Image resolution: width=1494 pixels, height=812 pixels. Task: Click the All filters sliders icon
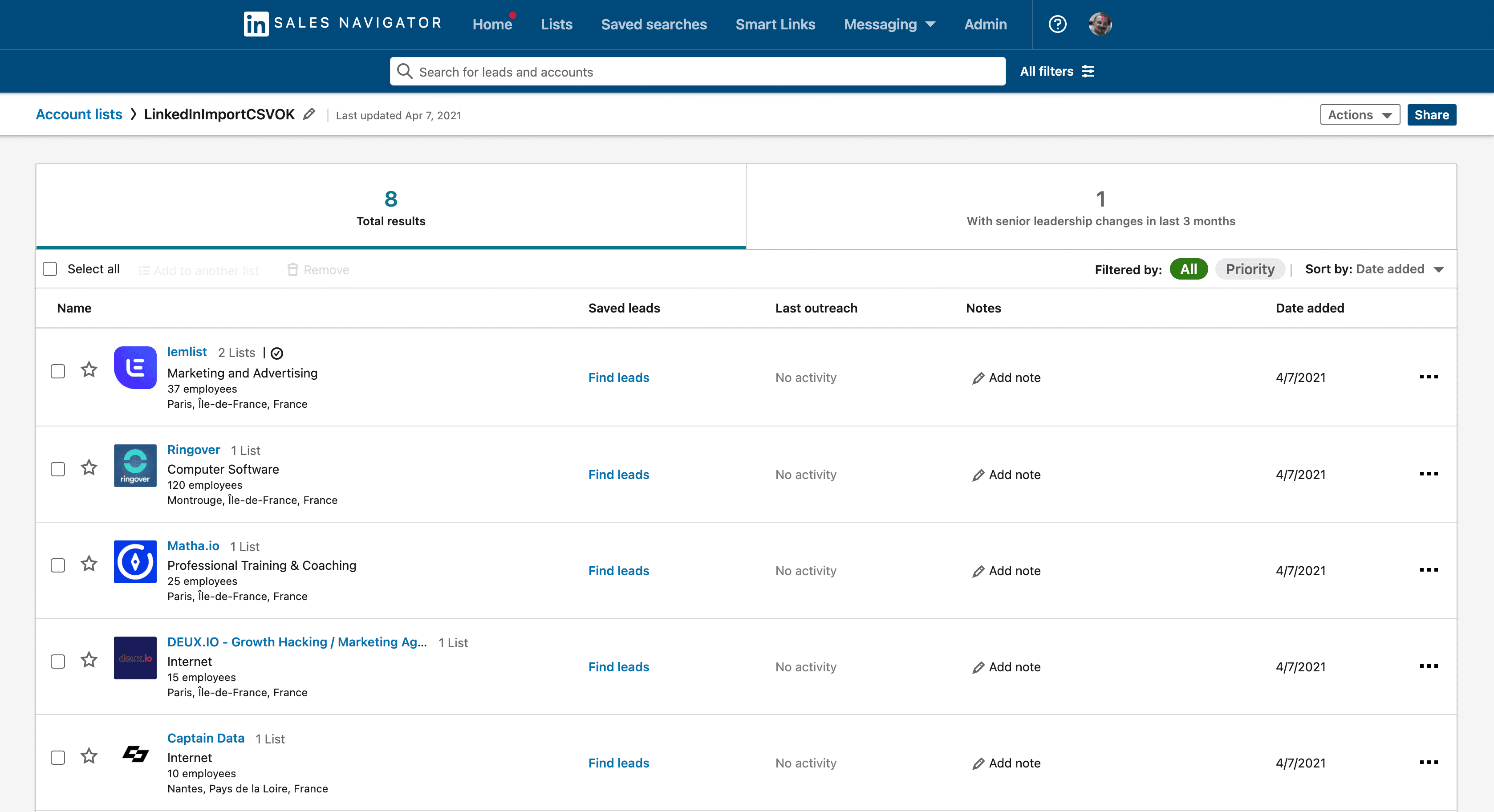pyautogui.click(x=1088, y=71)
